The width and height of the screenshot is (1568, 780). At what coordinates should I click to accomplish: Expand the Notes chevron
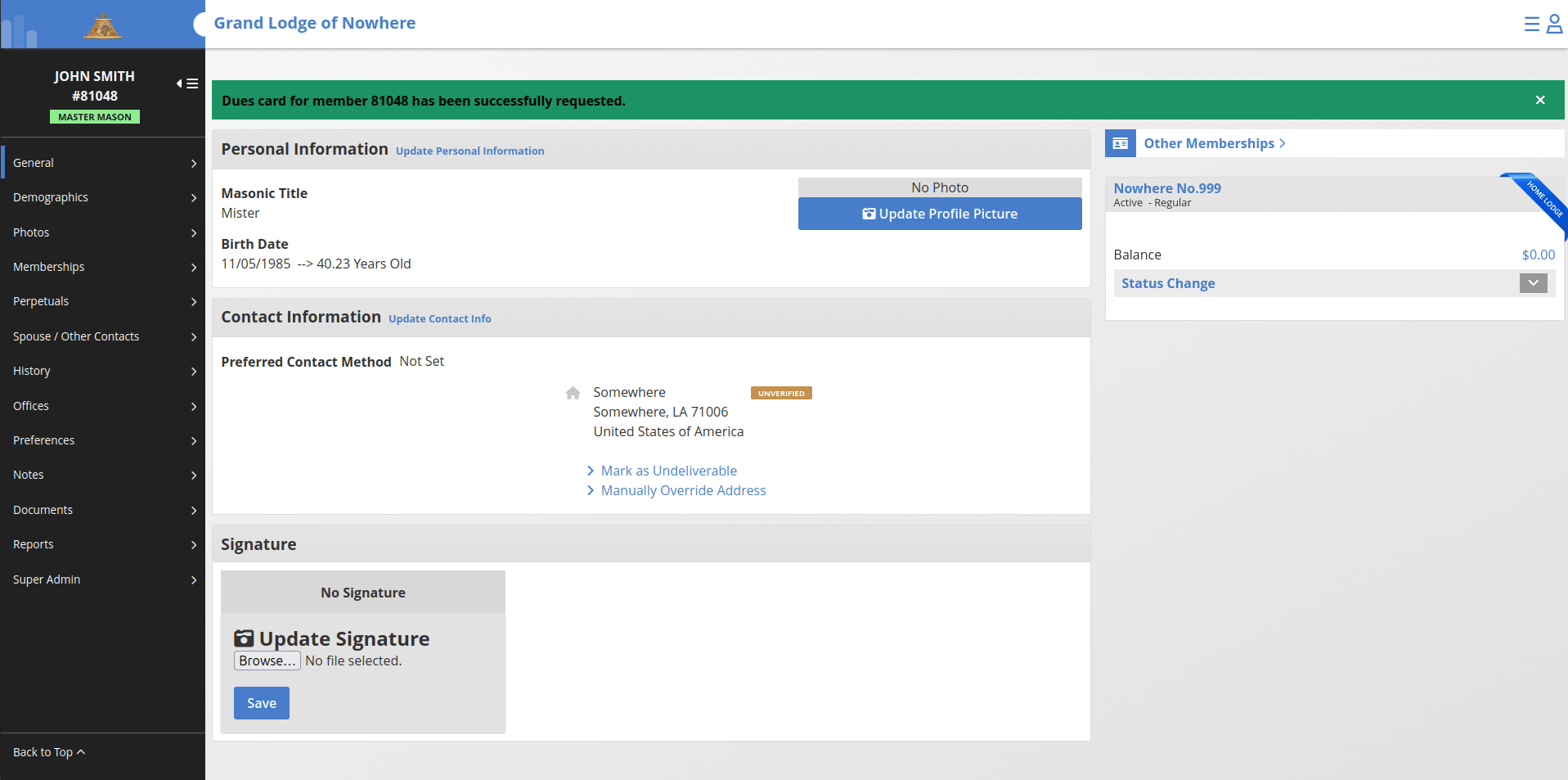click(194, 475)
